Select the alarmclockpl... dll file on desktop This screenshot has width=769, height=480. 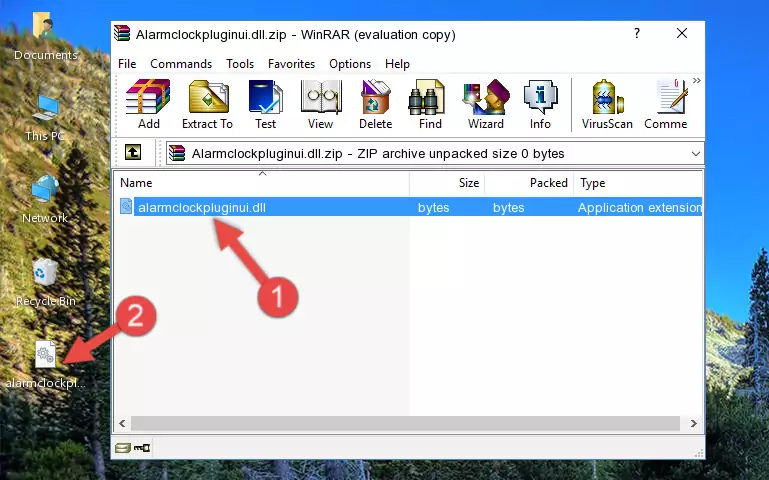[45, 366]
